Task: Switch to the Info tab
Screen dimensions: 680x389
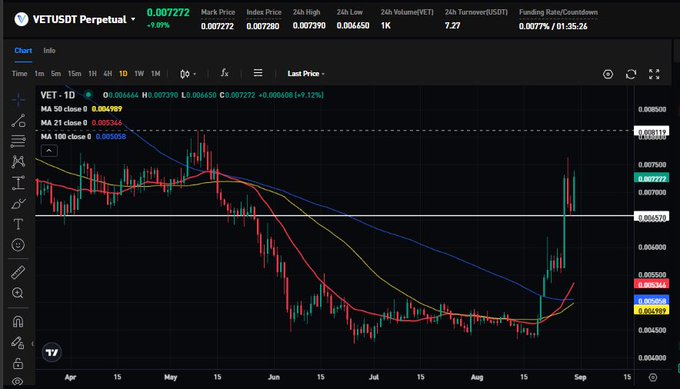Action: point(49,51)
